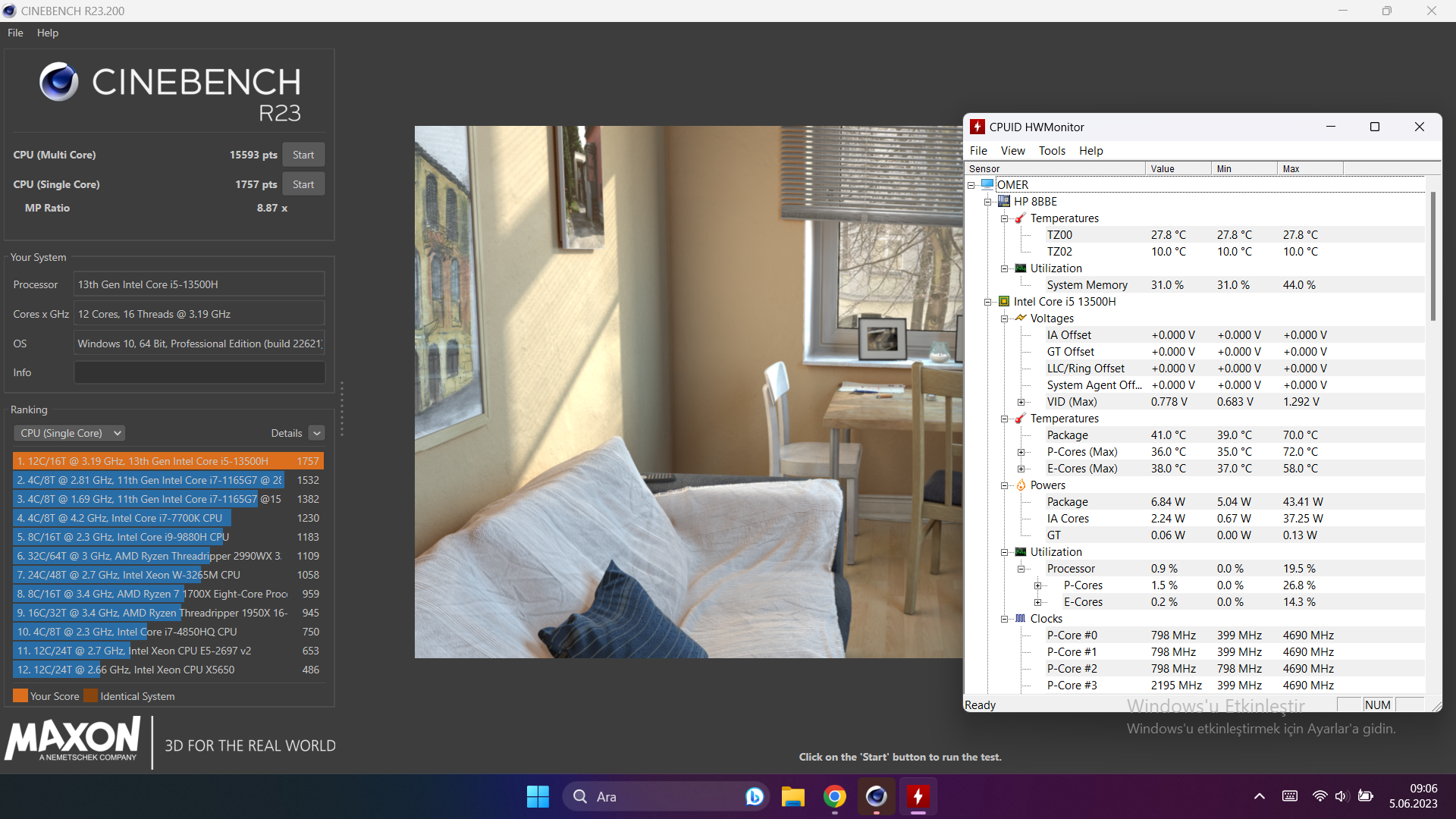Viewport: 1456px width, 819px height.
Task: Open HWMonitor Help menu
Action: tap(1091, 150)
